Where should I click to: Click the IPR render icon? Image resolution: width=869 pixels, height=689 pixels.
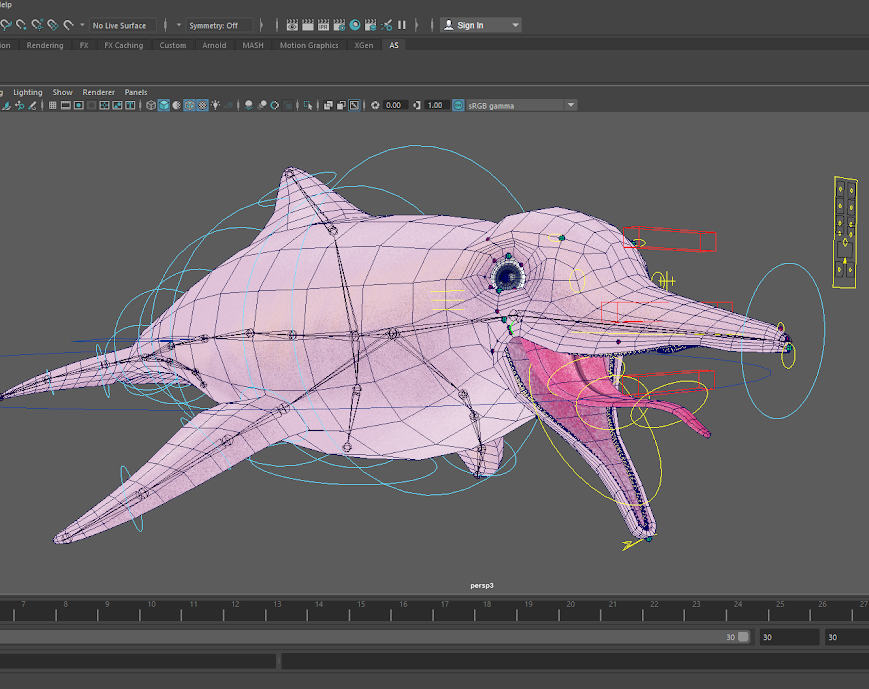tap(322, 25)
